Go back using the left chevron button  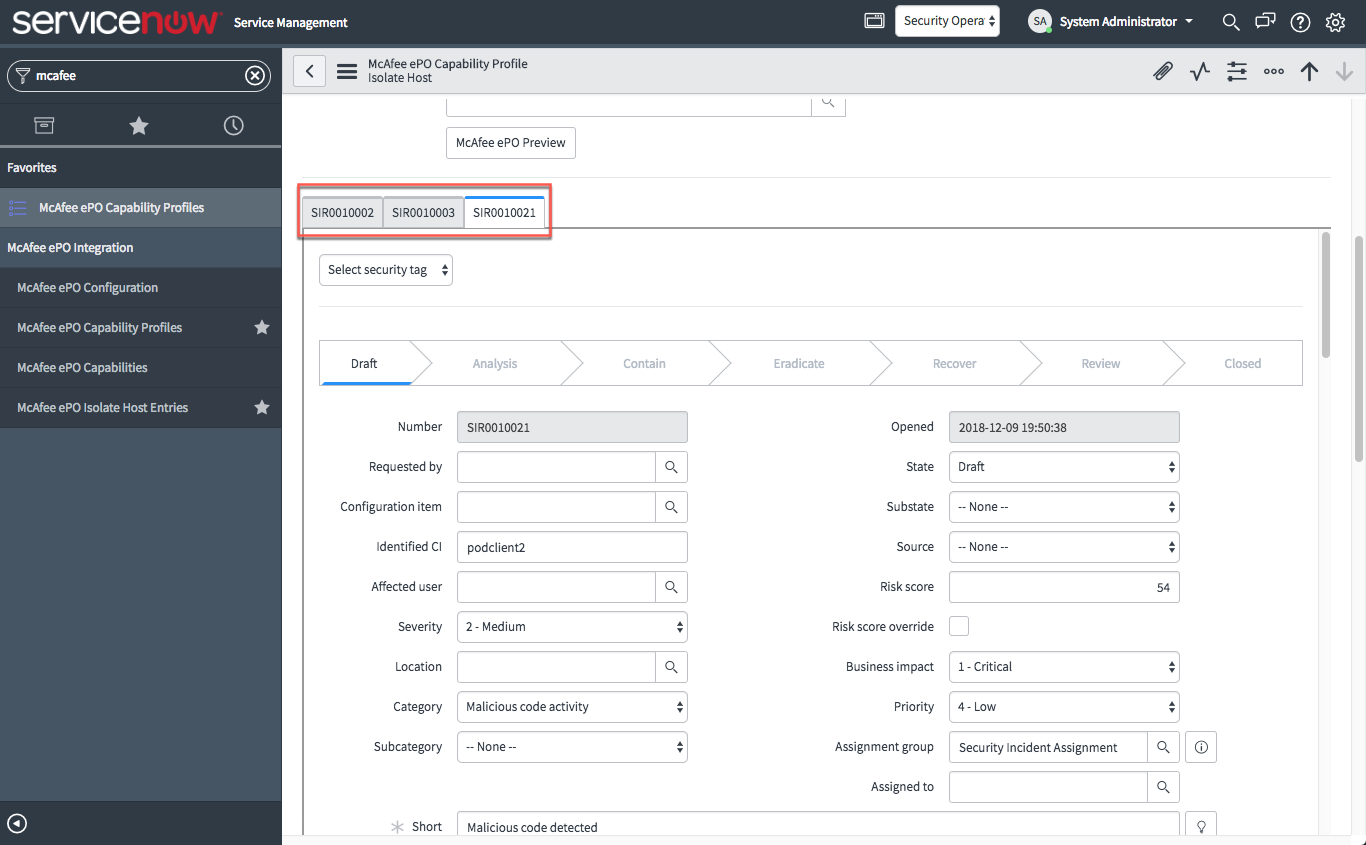(x=309, y=71)
